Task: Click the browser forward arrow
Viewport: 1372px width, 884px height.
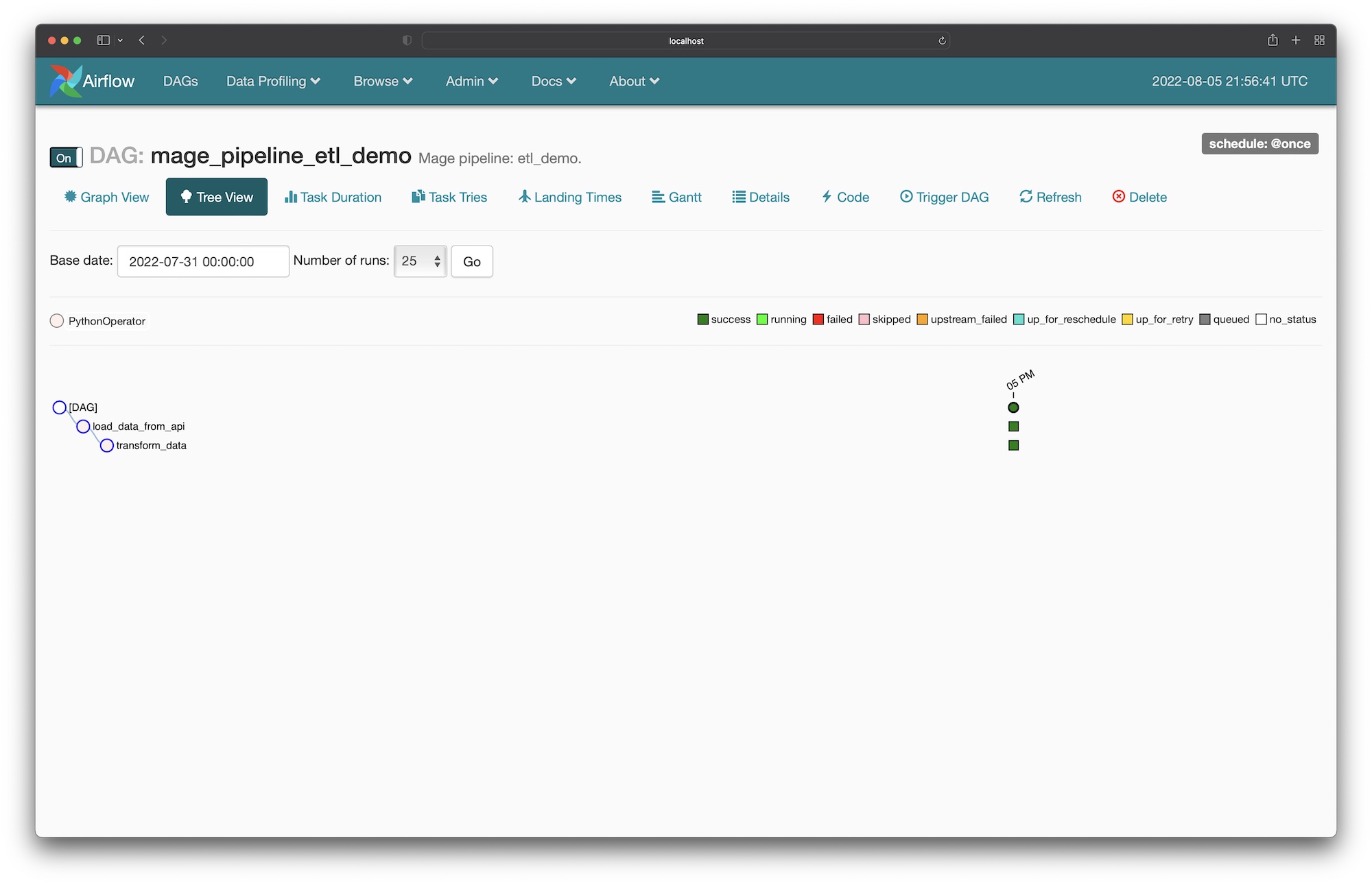Action: coord(164,40)
